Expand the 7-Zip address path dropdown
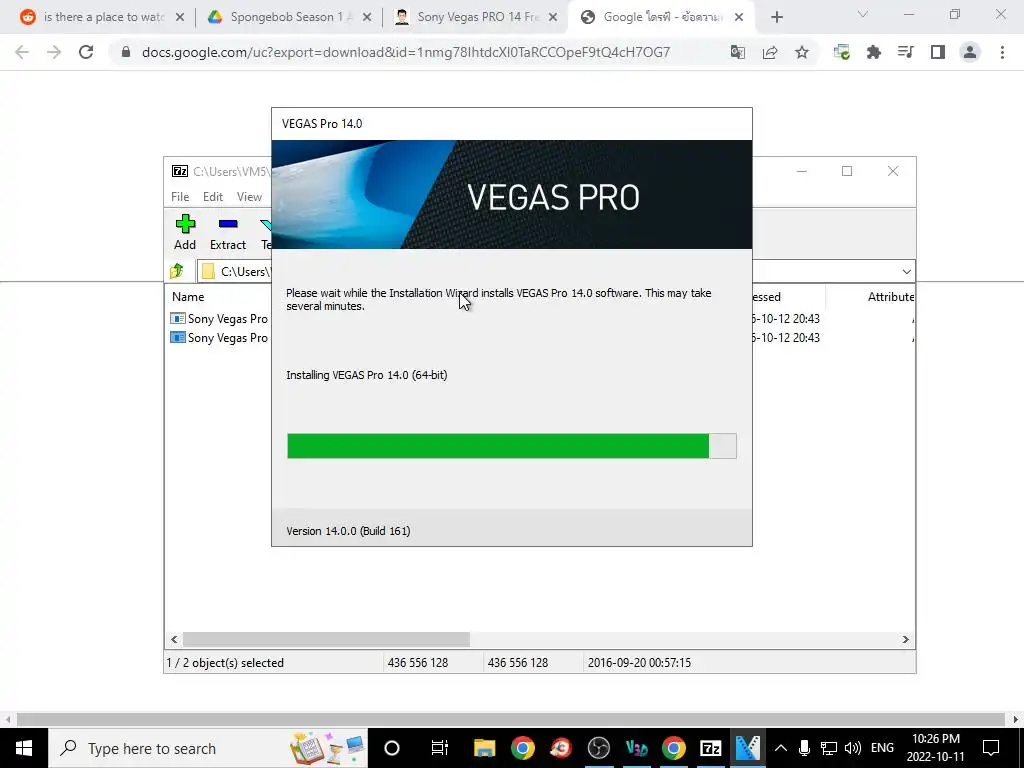 point(906,271)
